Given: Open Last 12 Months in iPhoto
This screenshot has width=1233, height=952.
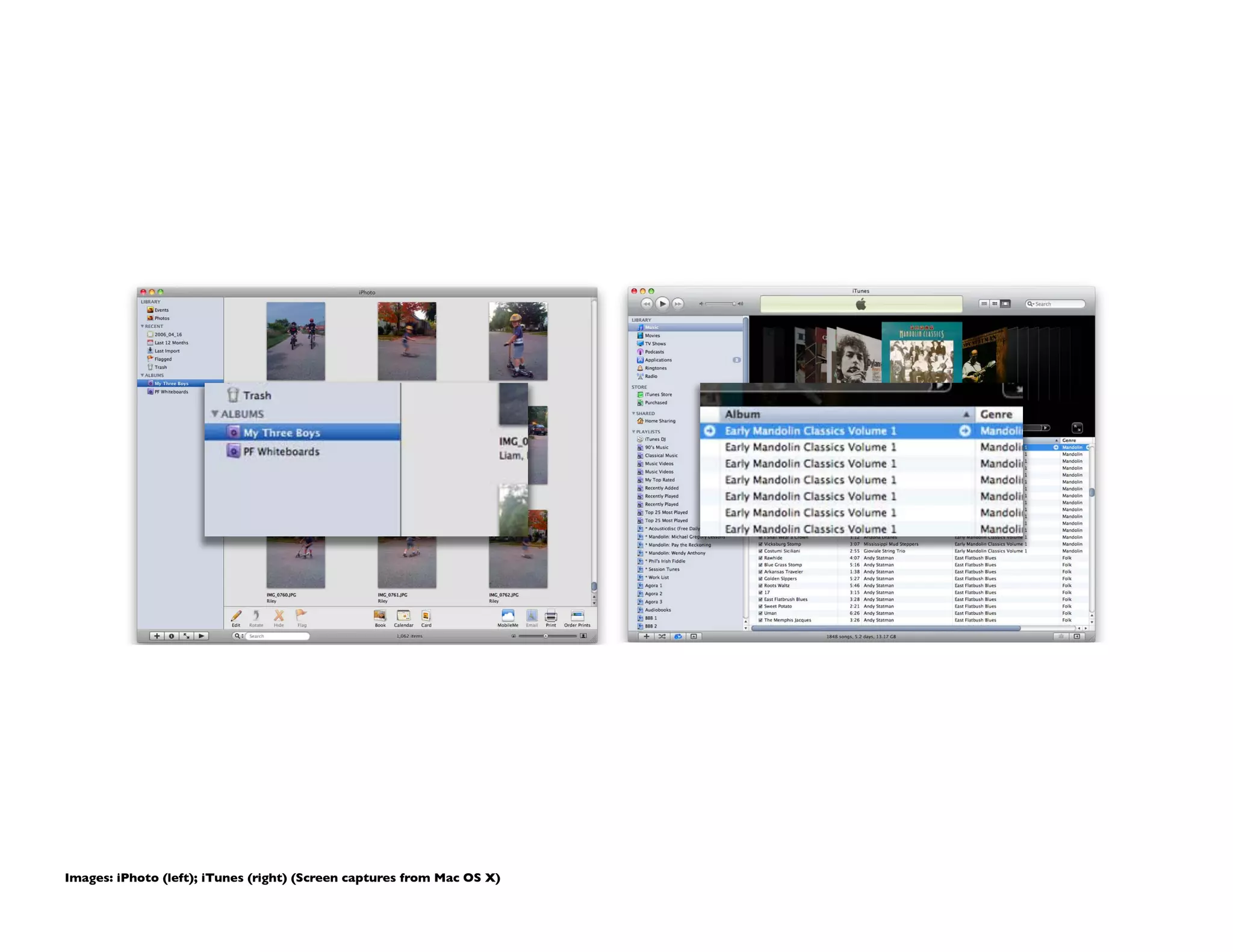Looking at the screenshot, I should pos(168,342).
